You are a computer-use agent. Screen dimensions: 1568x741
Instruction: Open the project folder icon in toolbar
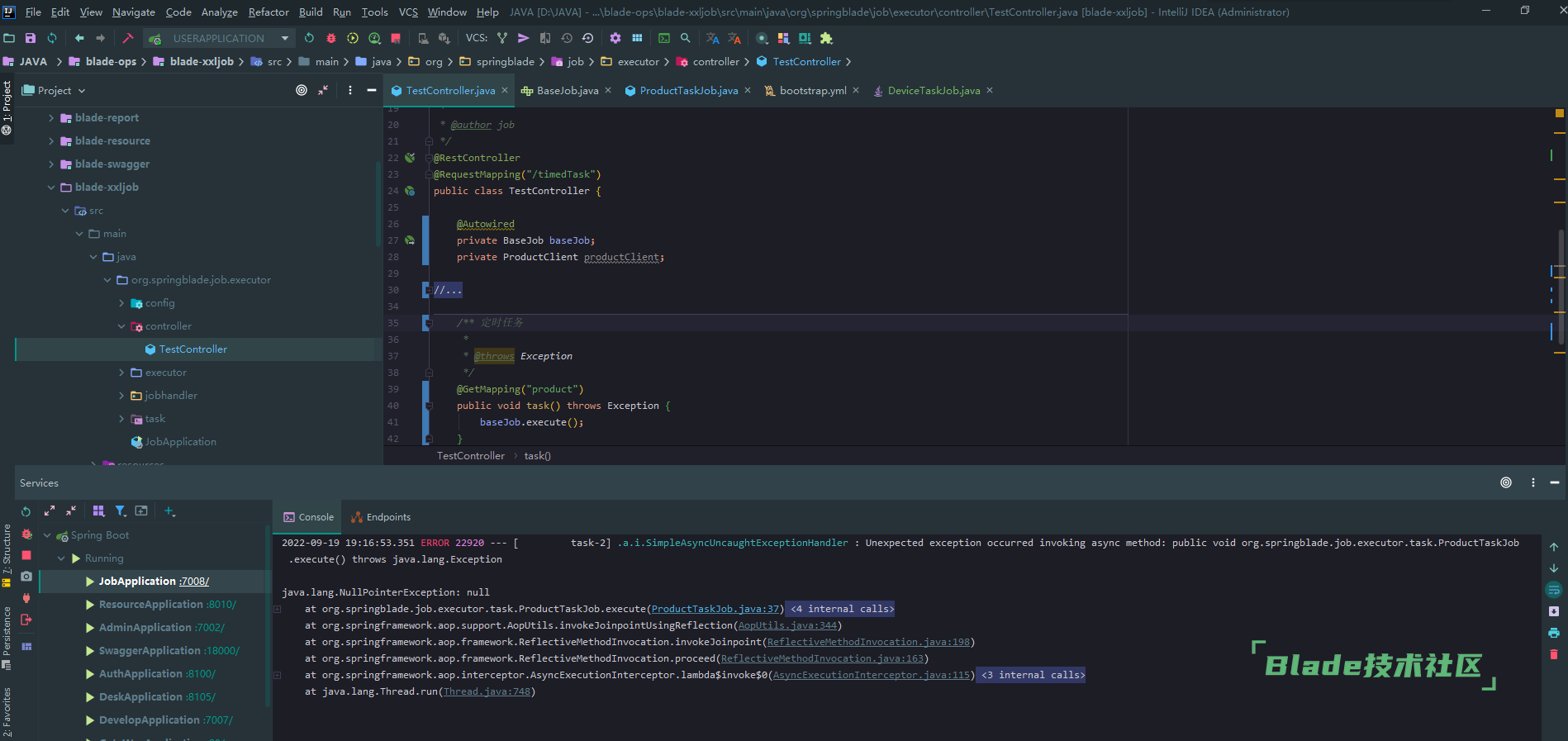pos(9,38)
